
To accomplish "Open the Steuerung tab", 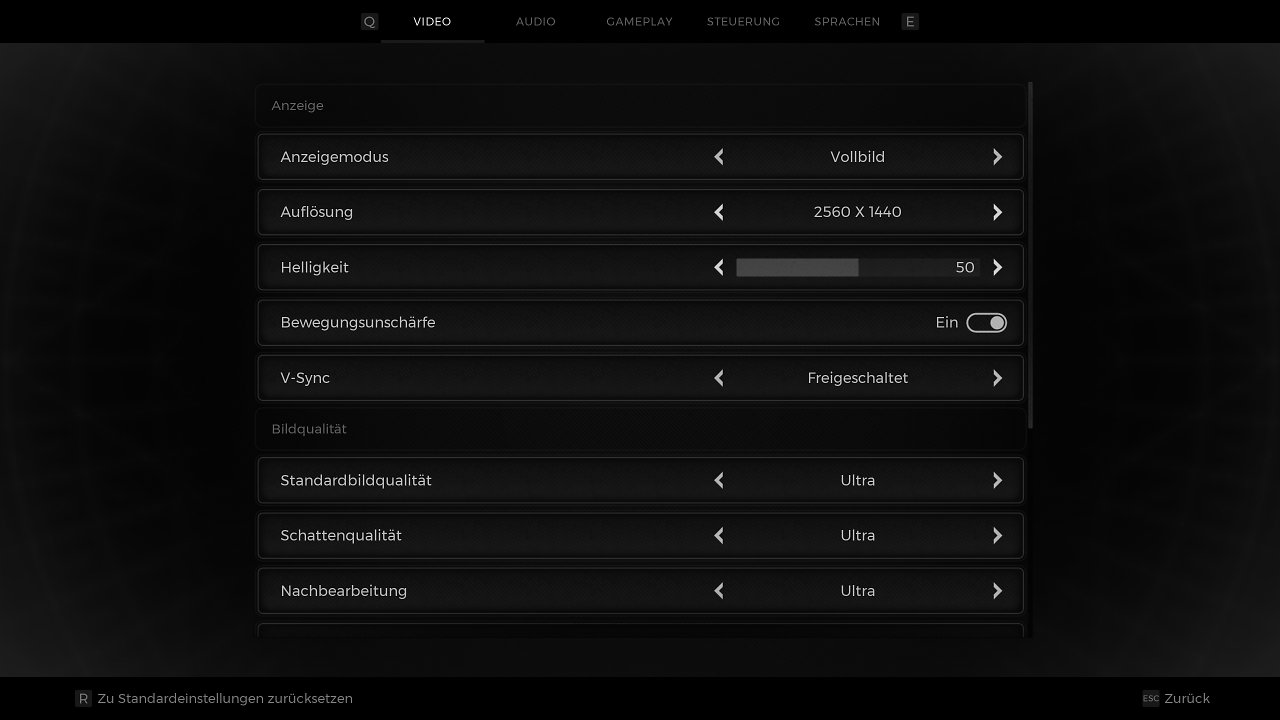I will tap(743, 21).
